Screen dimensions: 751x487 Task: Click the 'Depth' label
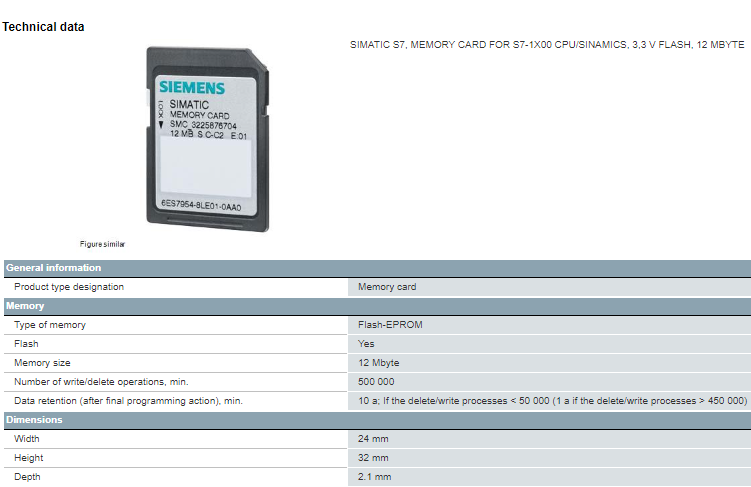[x=27, y=477]
